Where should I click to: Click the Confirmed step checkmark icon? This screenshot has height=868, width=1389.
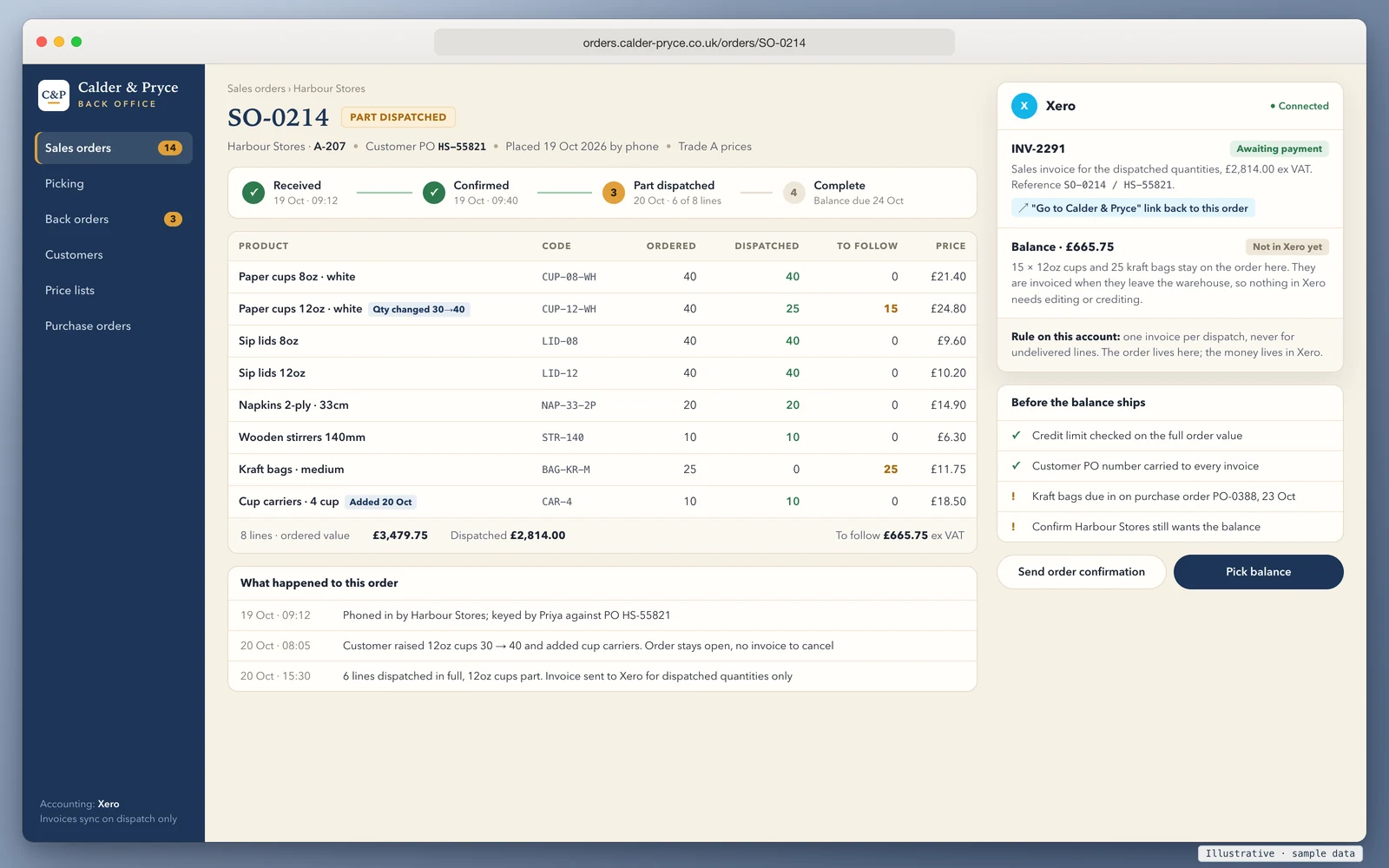click(x=434, y=193)
